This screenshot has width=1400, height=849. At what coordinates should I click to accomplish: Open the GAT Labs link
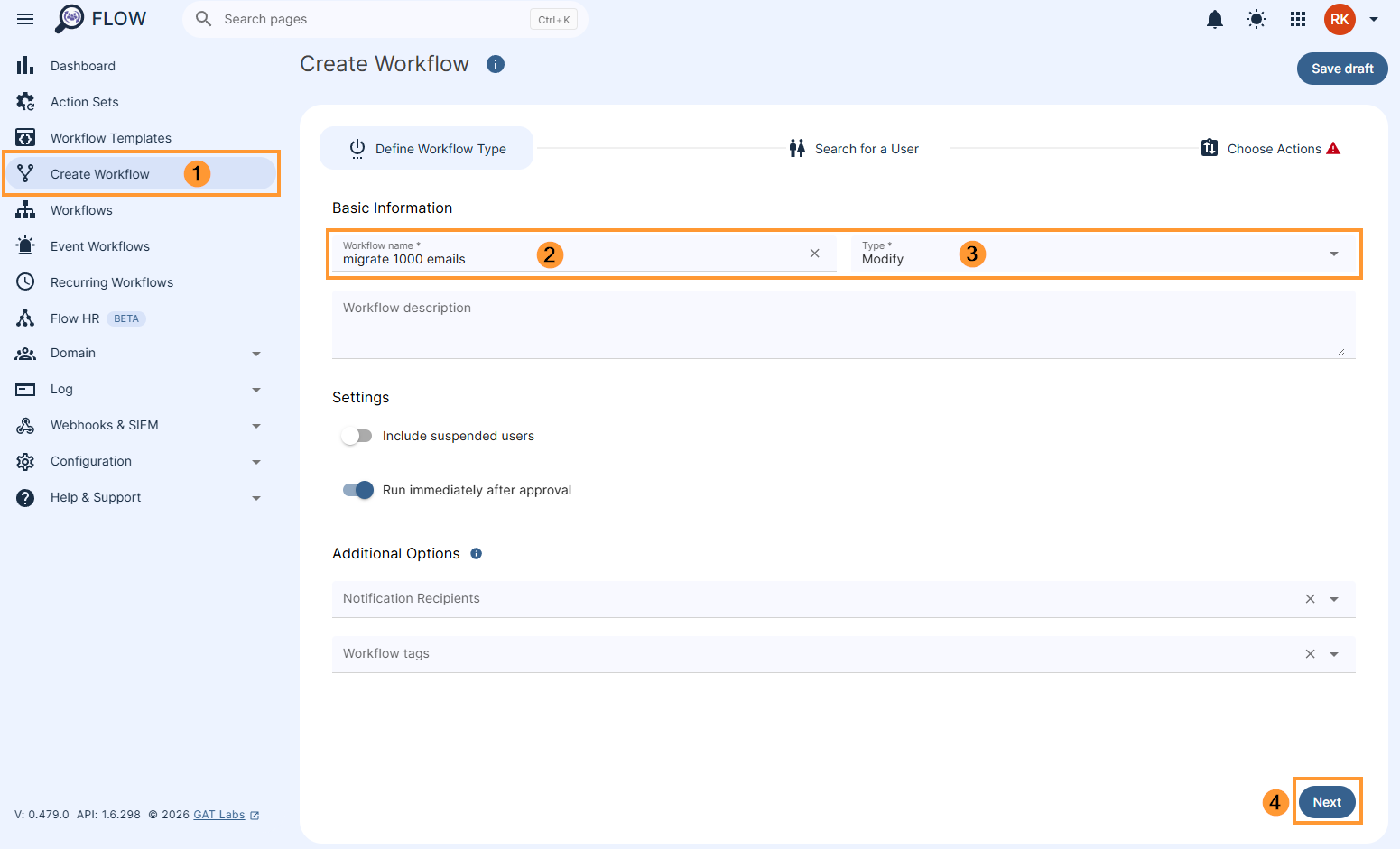(218, 815)
